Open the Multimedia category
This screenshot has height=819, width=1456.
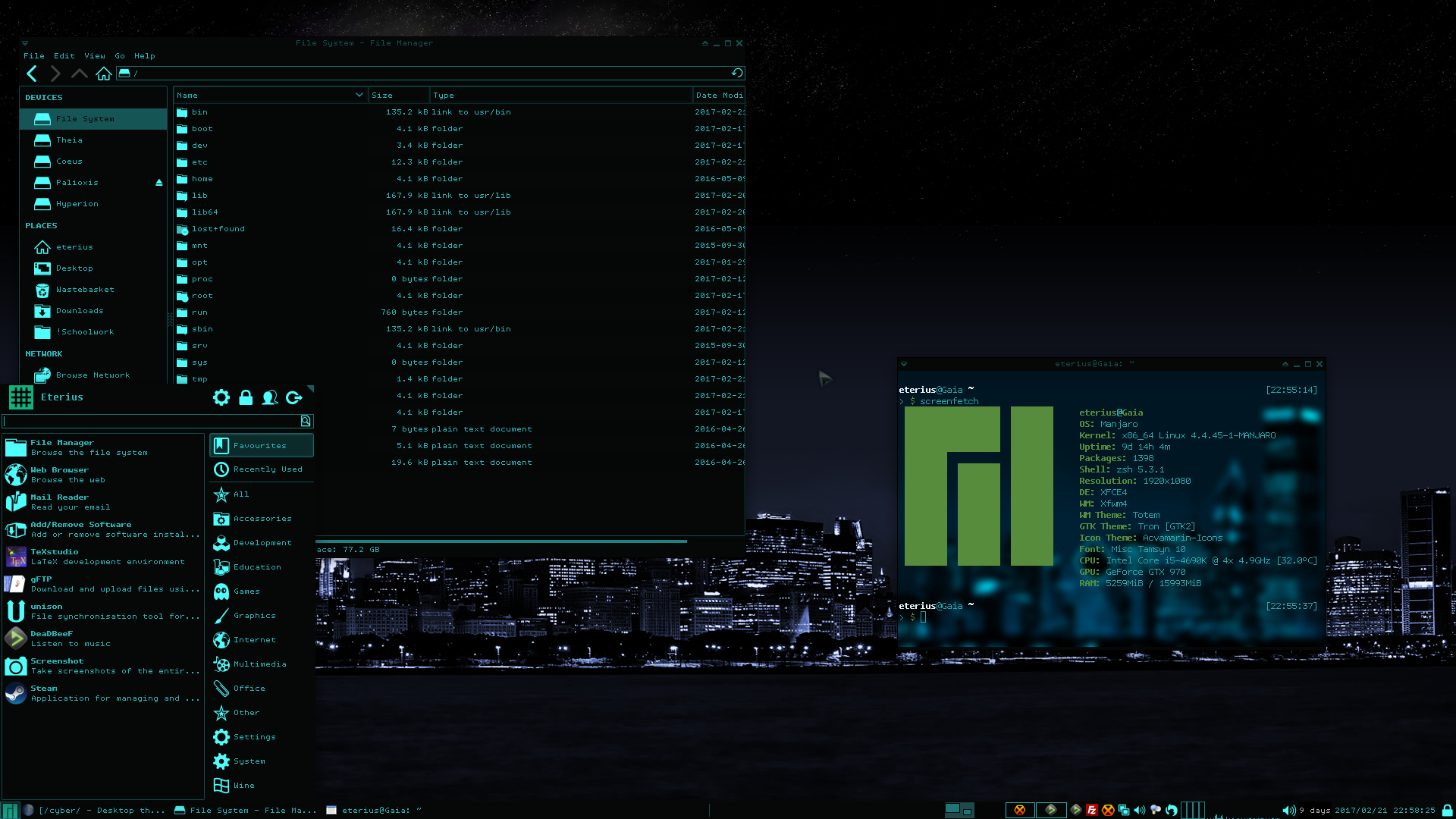pyautogui.click(x=262, y=664)
